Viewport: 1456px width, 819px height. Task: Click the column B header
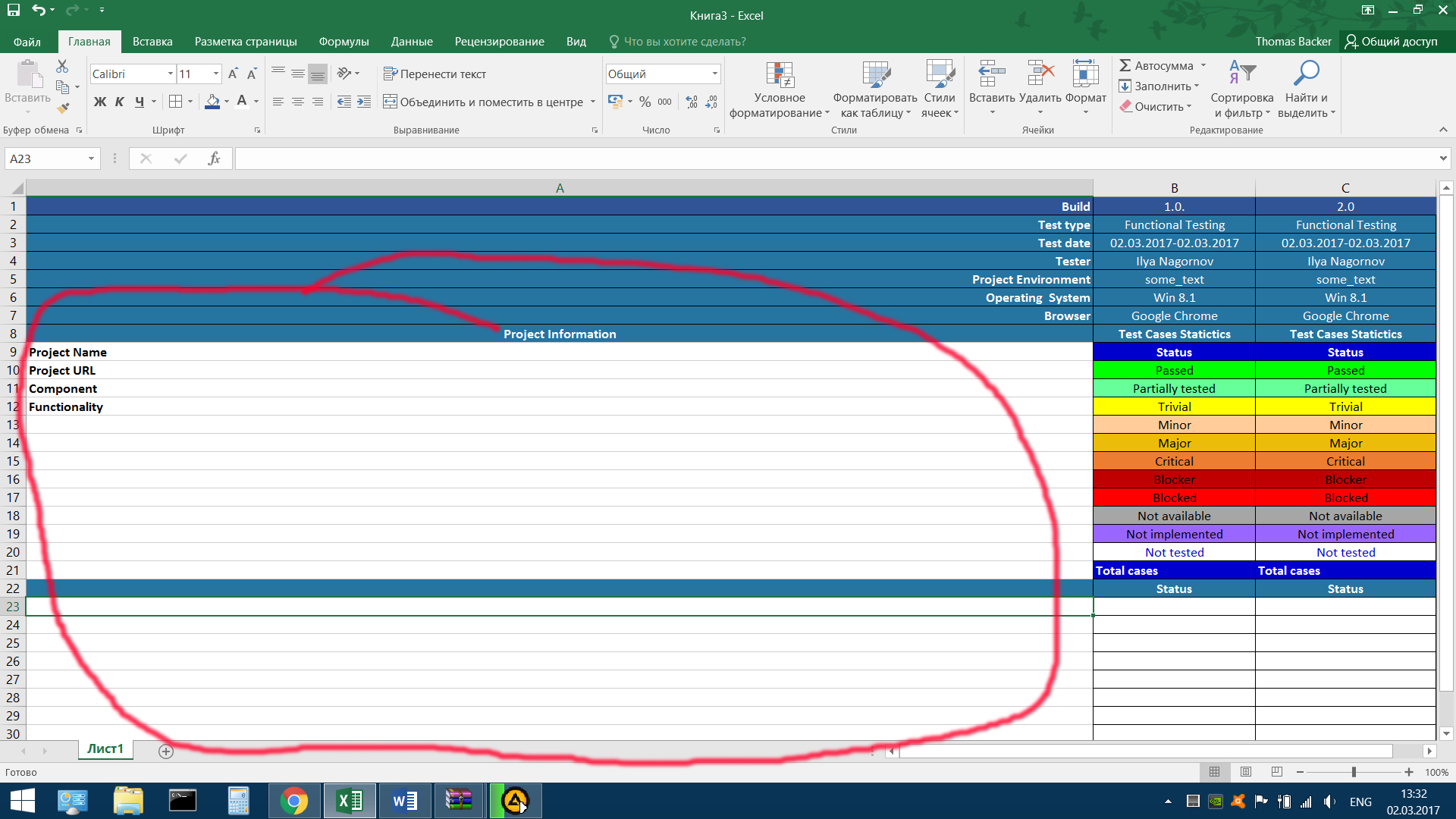pos(1174,188)
